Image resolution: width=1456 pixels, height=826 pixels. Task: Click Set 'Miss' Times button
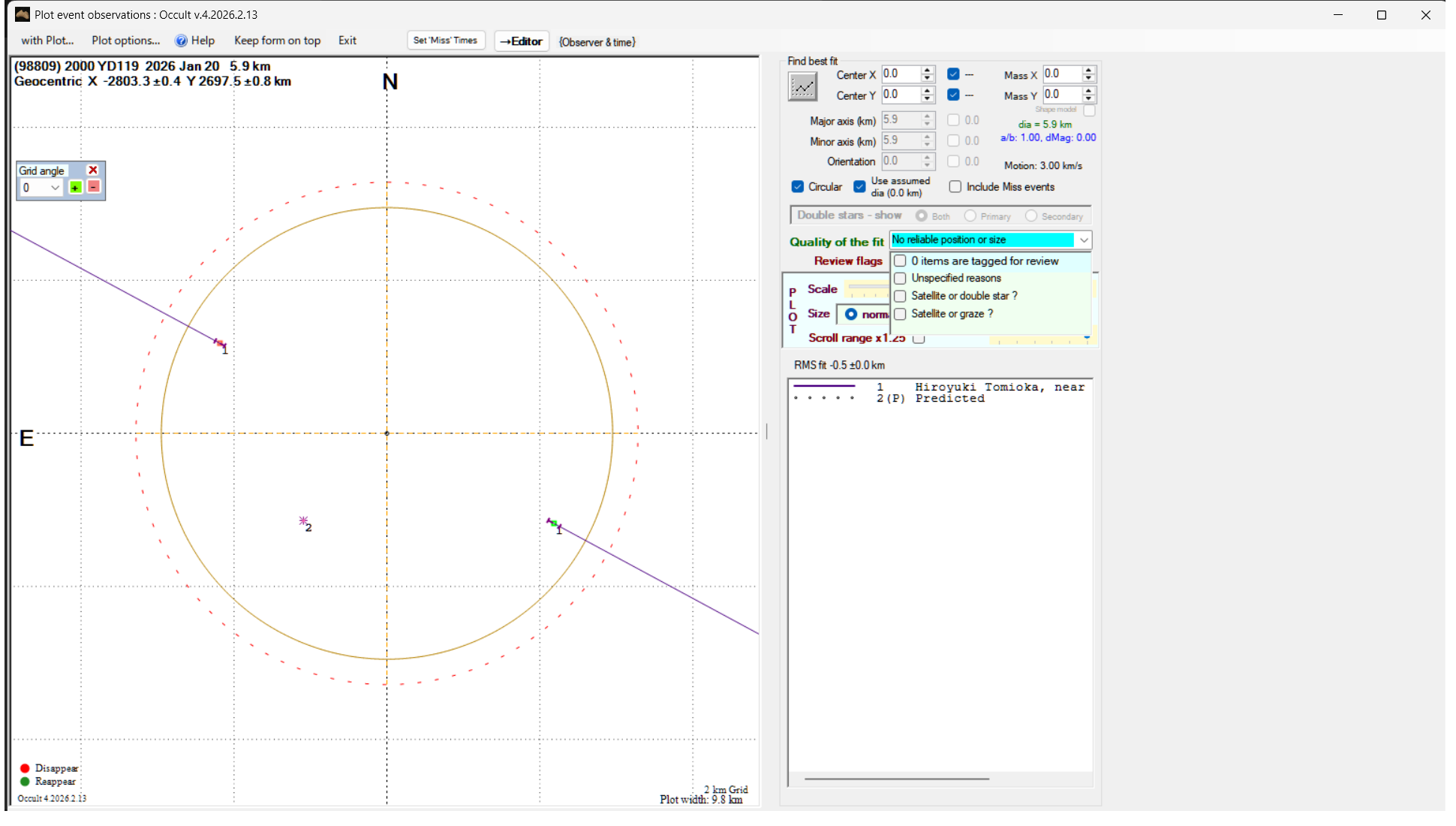[445, 41]
